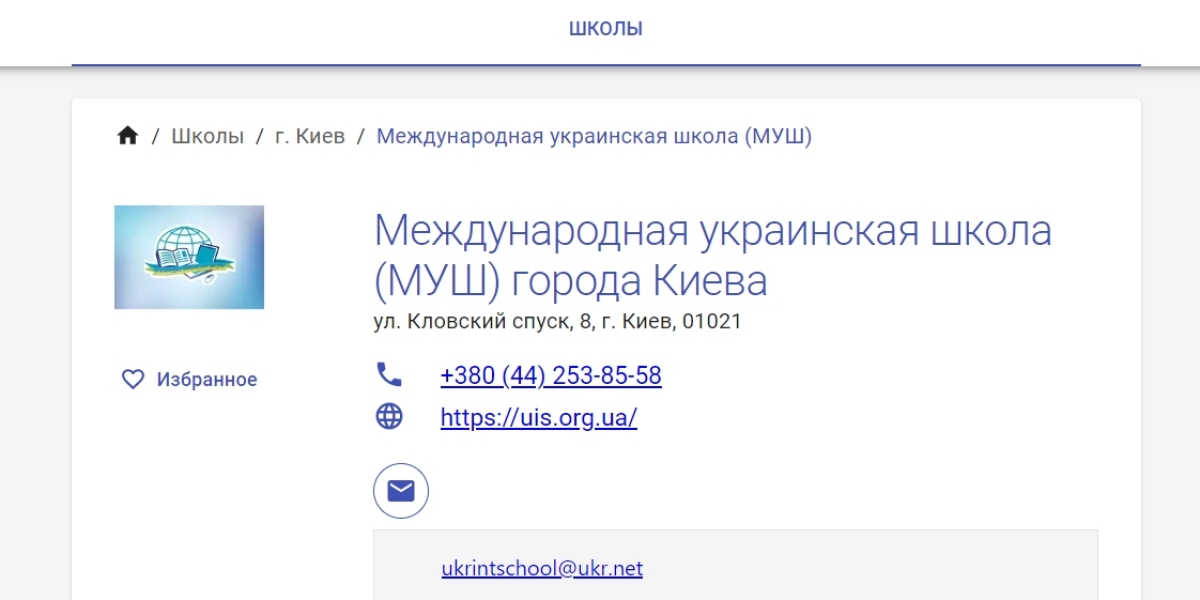Open the school logo thumbnail image
Viewport: 1200px width, 600px height.
189,257
